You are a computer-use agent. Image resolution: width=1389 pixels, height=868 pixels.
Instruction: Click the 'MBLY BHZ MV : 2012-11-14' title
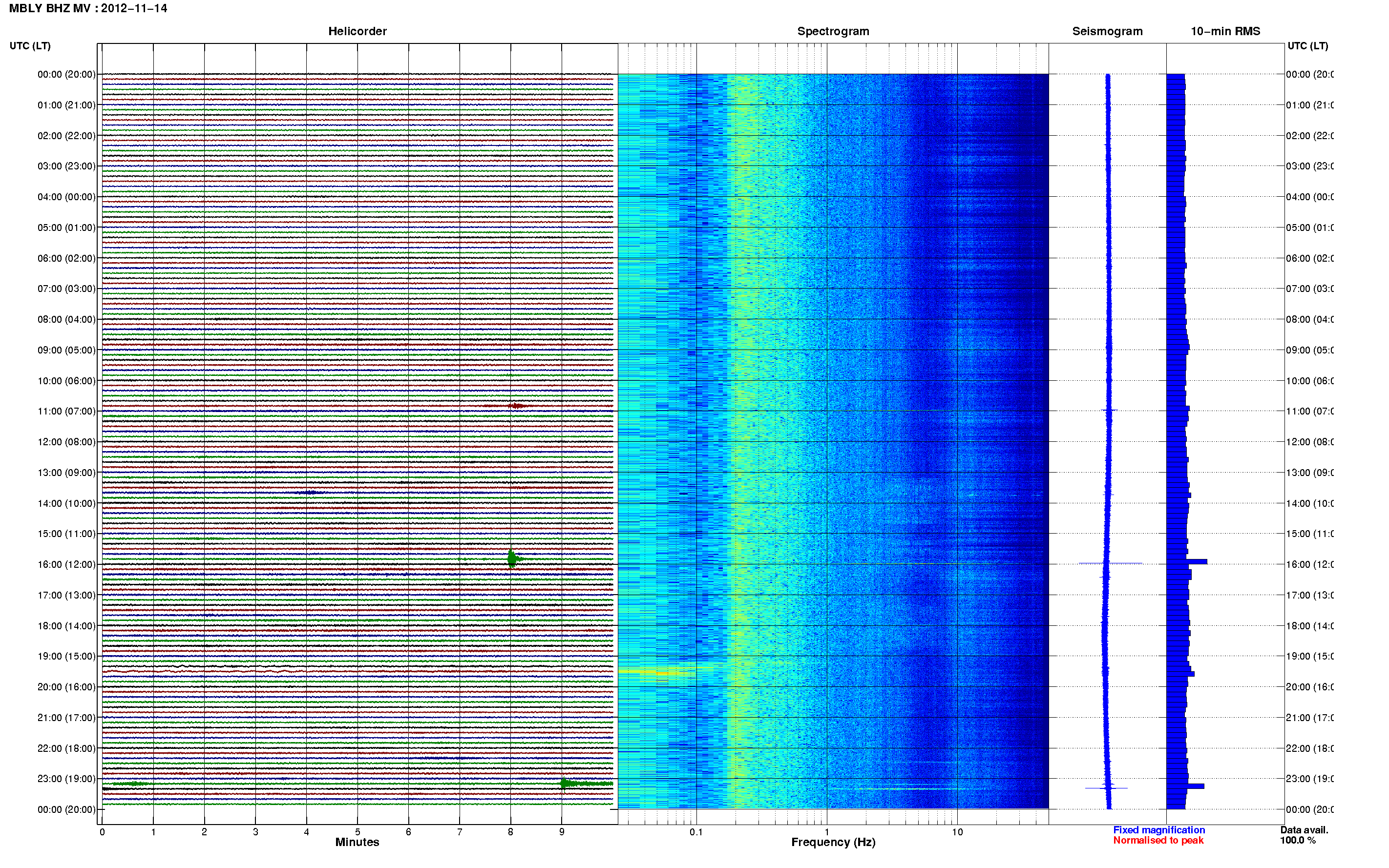click(88, 8)
